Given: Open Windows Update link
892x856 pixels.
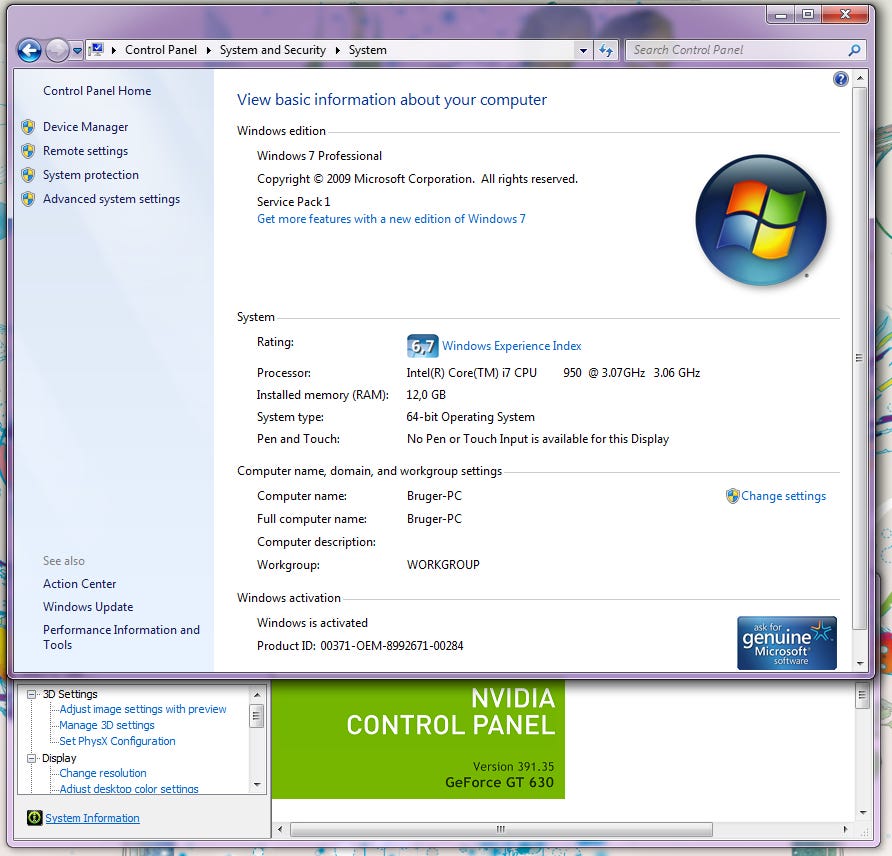Looking at the screenshot, I should point(88,607).
